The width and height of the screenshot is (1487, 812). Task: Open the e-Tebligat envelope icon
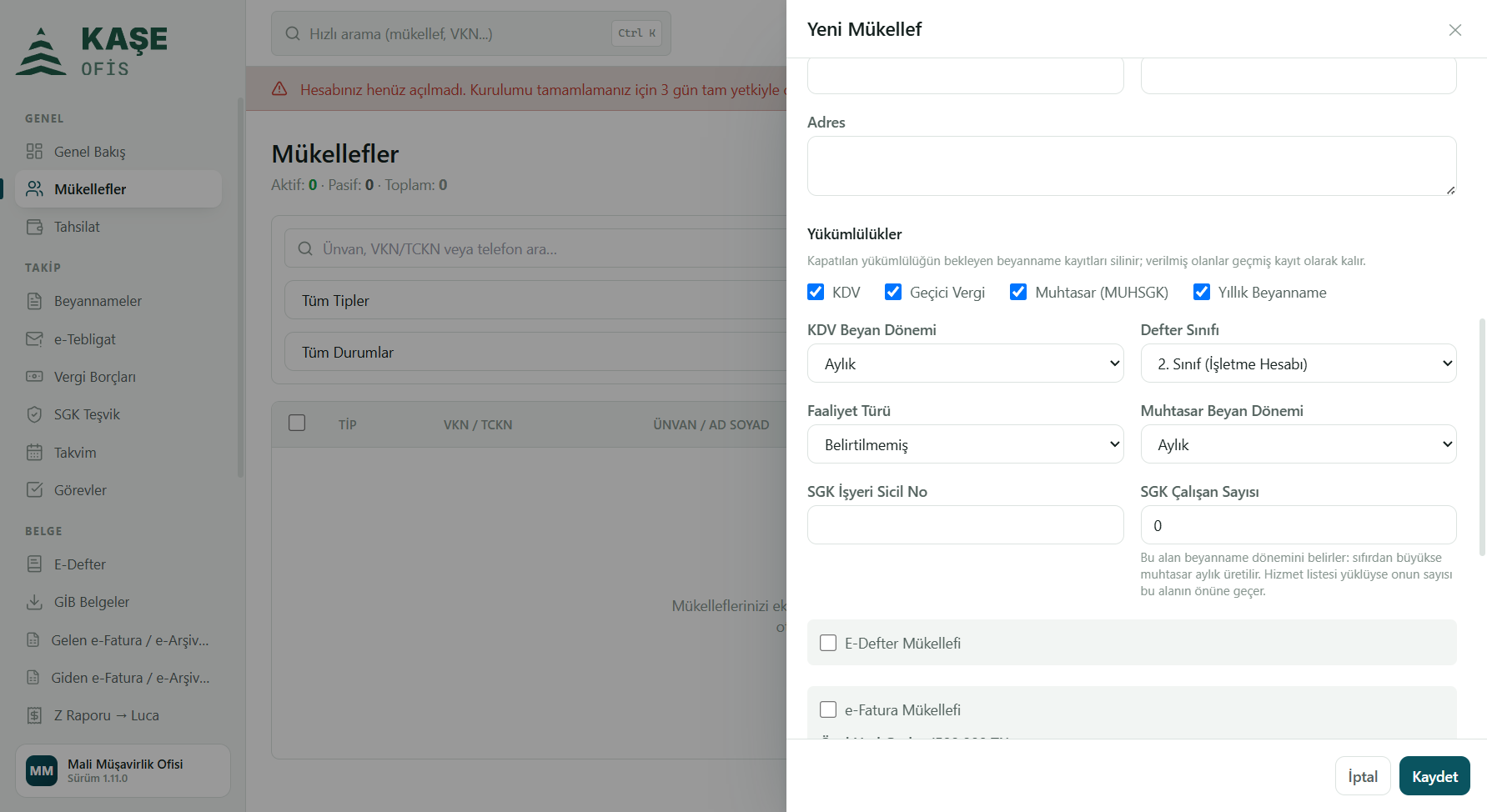pos(34,338)
